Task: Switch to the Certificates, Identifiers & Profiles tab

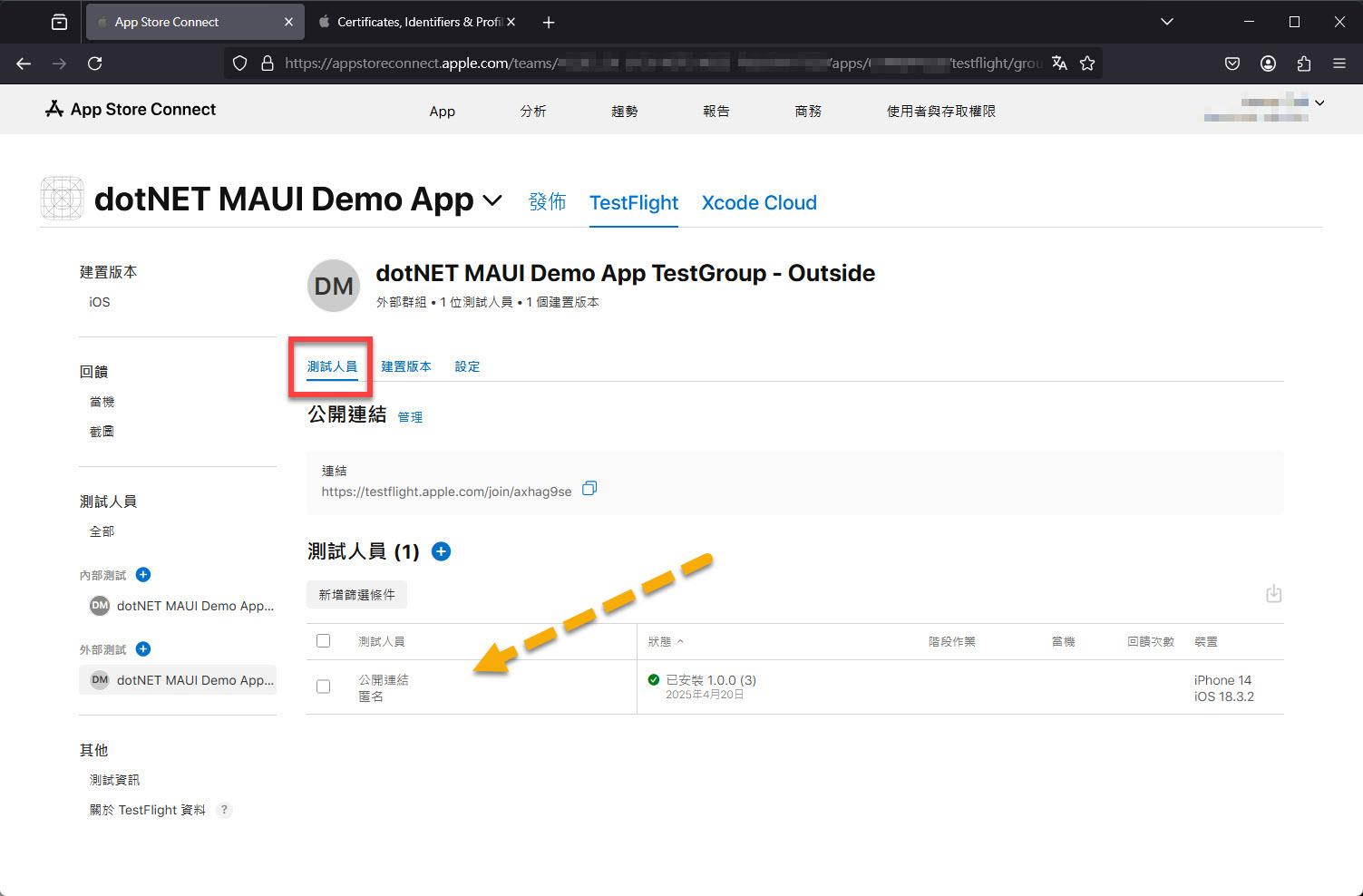Action: [x=419, y=23]
